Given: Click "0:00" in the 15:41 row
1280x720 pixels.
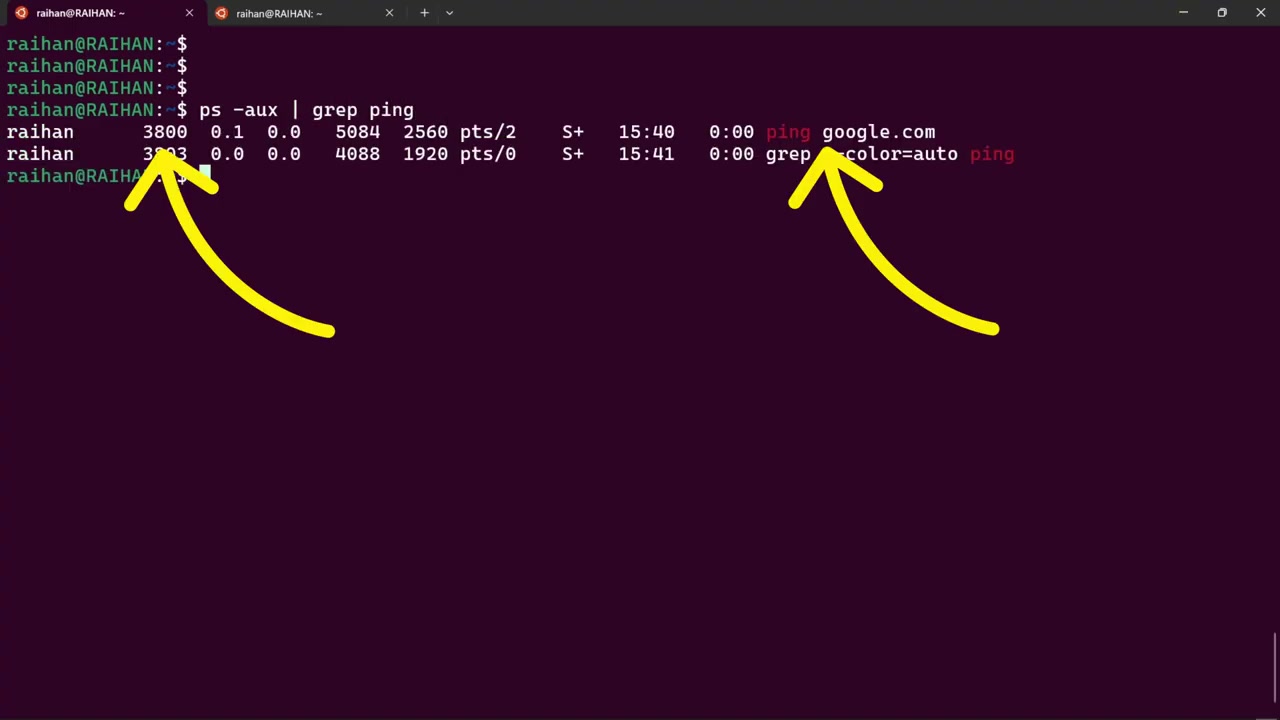Looking at the screenshot, I should (x=731, y=154).
